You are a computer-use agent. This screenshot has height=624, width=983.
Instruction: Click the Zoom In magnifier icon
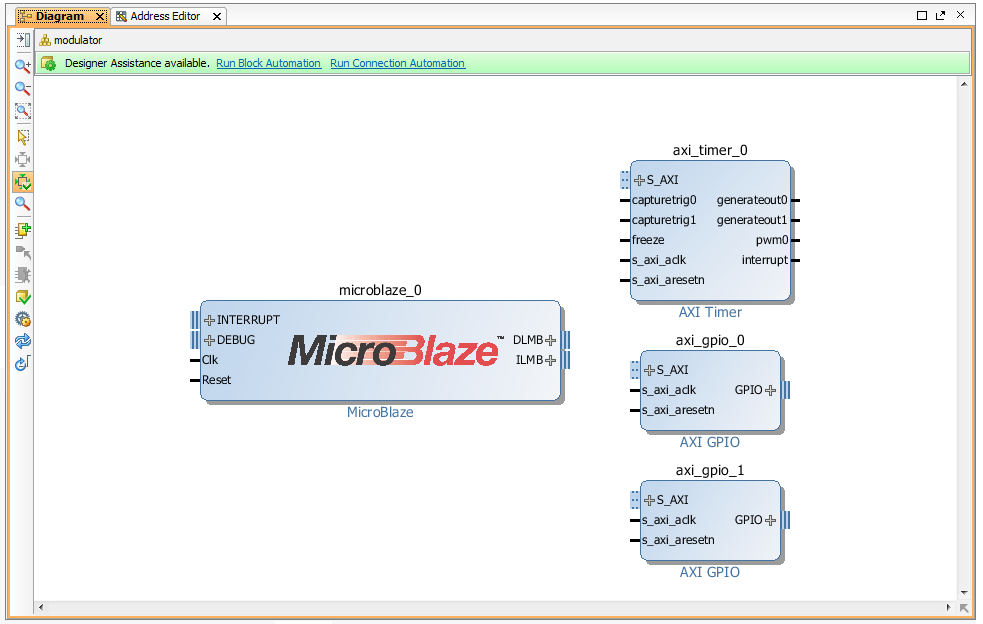[23, 65]
